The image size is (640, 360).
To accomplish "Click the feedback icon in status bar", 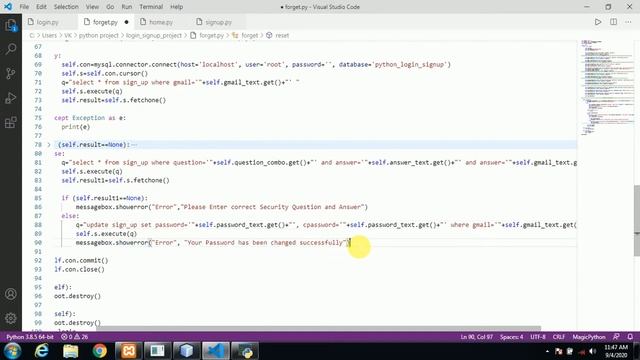I will coord(616,337).
